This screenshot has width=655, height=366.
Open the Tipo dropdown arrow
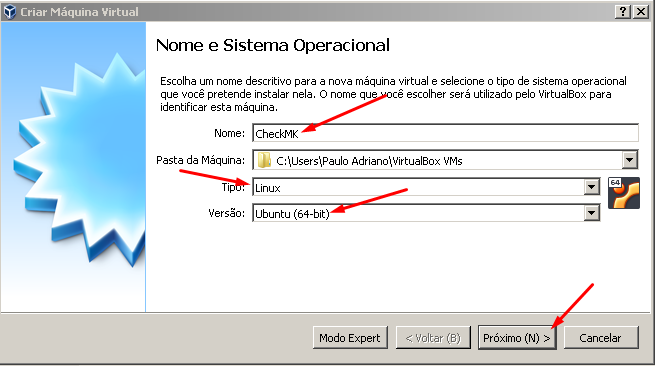(x=592, y=187)
